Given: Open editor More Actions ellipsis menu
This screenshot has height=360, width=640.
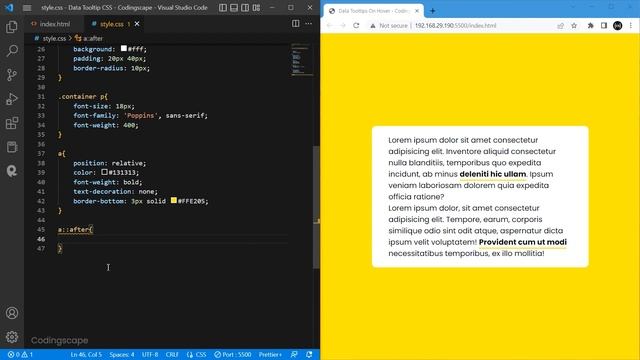Looking at the screenshot, I should [309, 24].
